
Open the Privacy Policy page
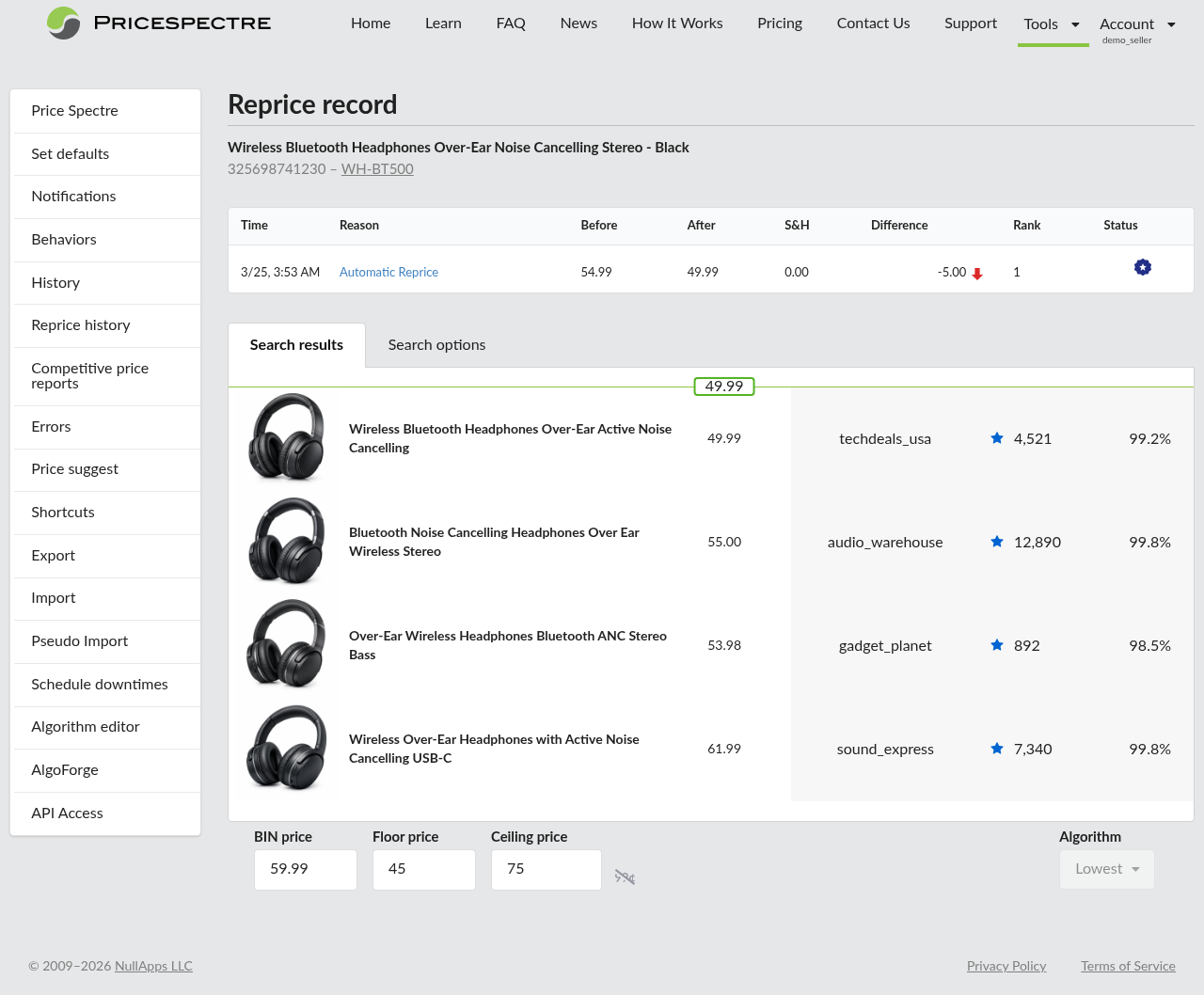point(1006,966)
